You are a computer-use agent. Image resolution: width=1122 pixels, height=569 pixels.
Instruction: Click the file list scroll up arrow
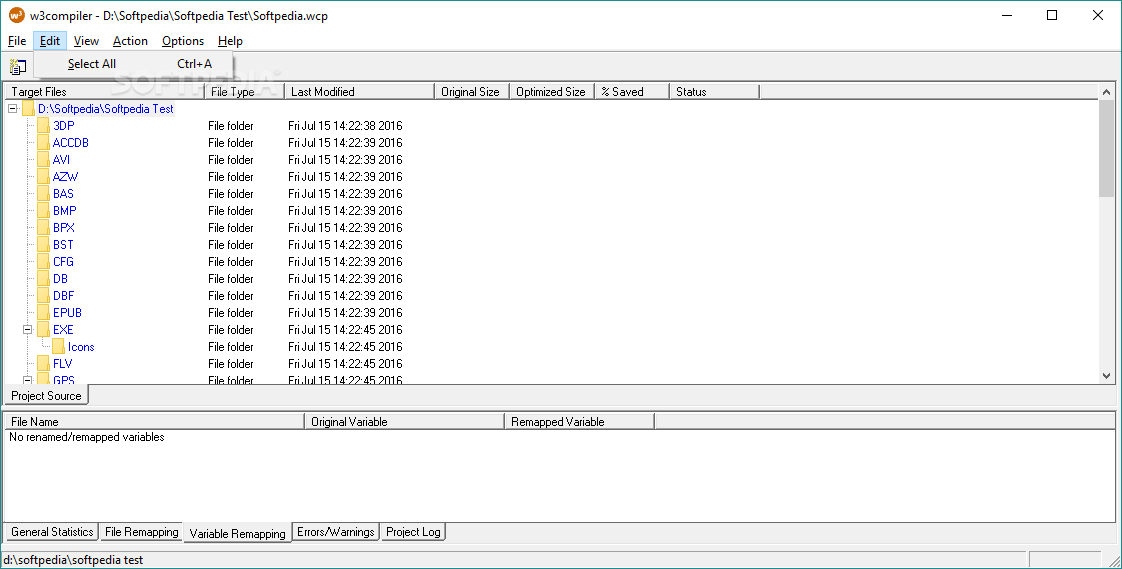pyautogui.click(x=1106, y=92)
